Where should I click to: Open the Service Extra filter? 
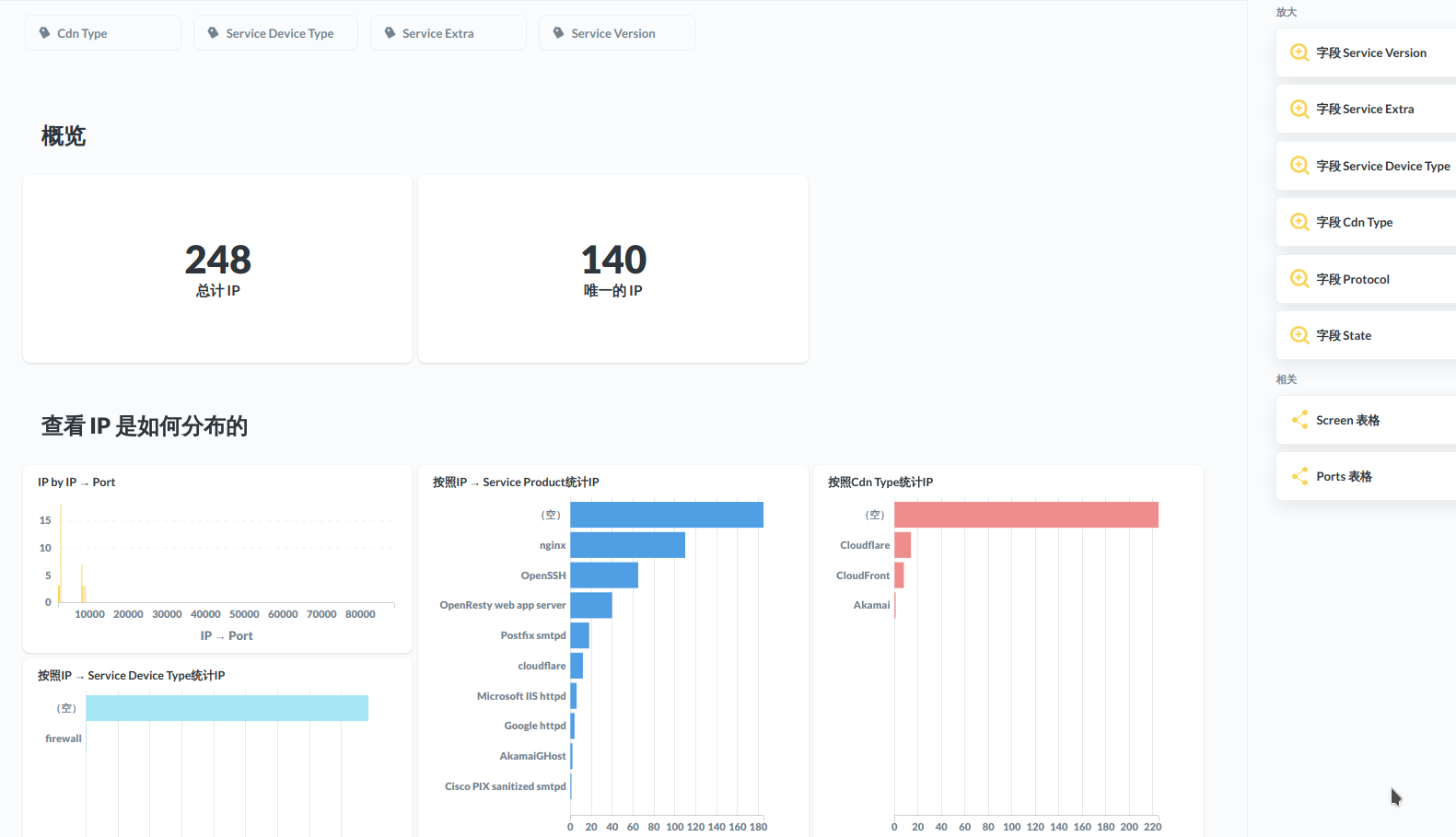pos(448,33)
